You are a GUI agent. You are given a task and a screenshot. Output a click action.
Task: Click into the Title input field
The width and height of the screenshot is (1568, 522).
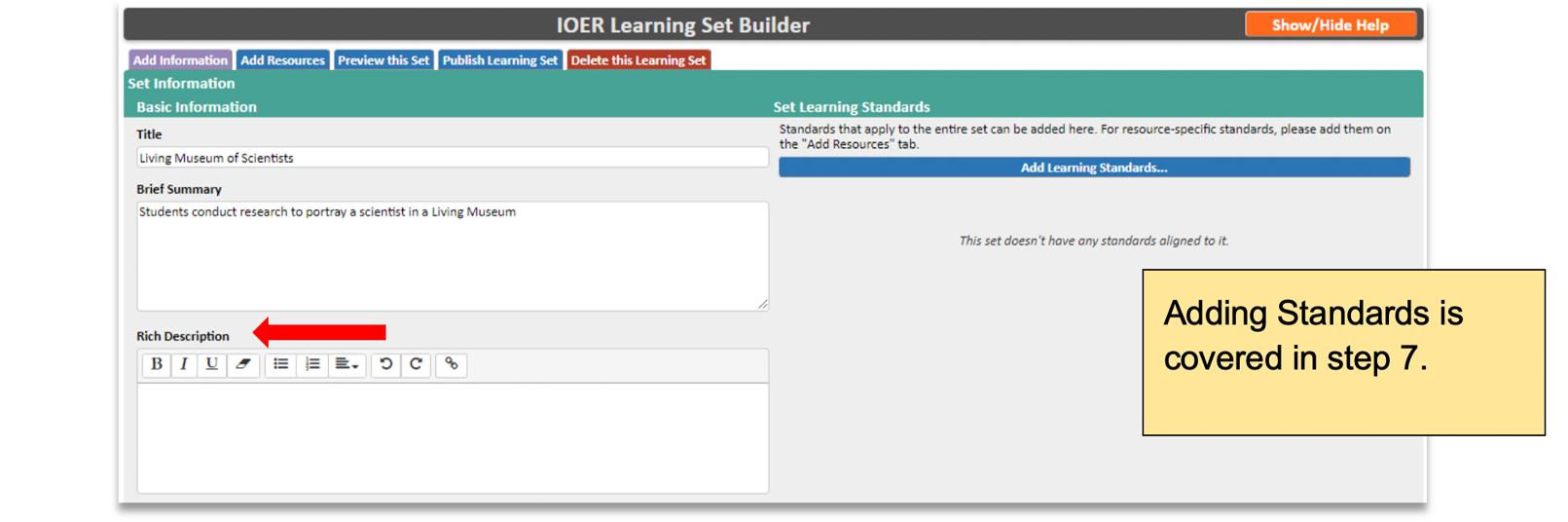tap(453, 158)
